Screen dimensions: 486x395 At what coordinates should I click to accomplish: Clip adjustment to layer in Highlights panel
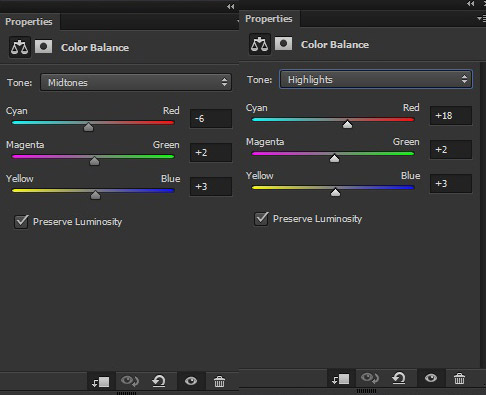pos(341,379)
